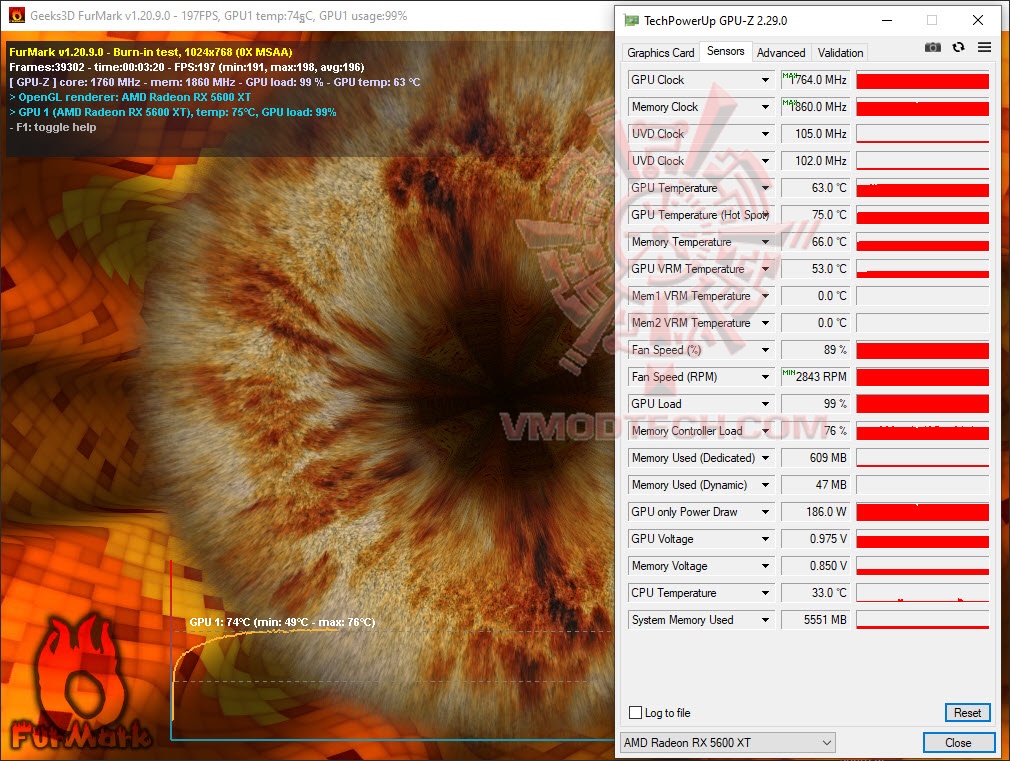The image size is (1010, 761).
Task: Click the Memory Controller Load history graph
Action: (x=922, y=431)
